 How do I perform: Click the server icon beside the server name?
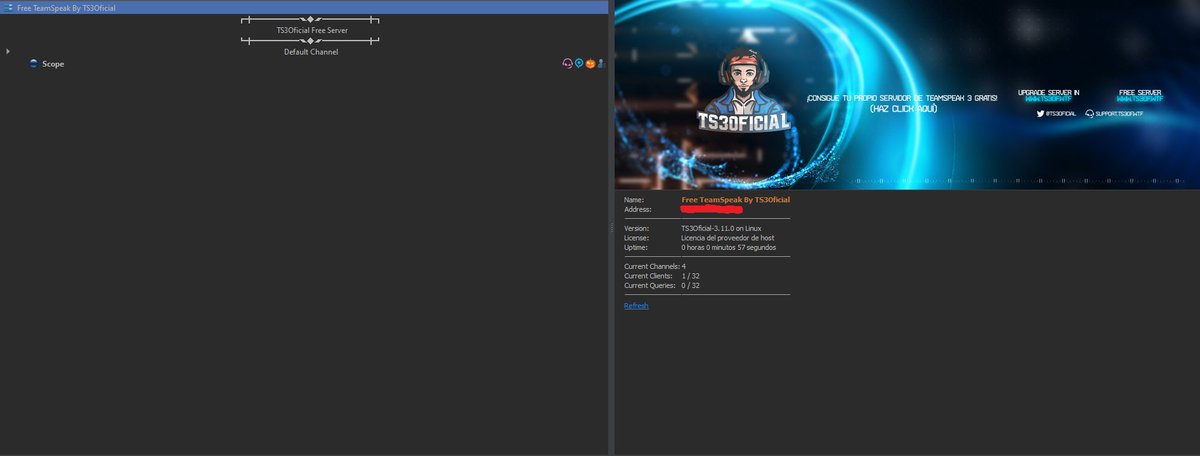click(x=9, y=7)
